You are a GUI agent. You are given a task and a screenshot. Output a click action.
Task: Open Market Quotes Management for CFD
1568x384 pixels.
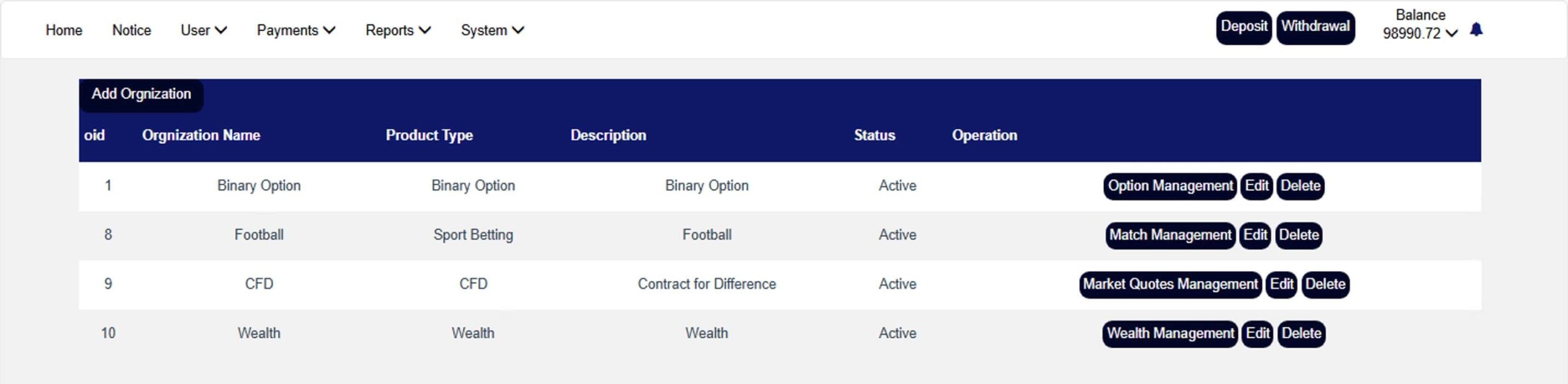(x=1170, y=285)
